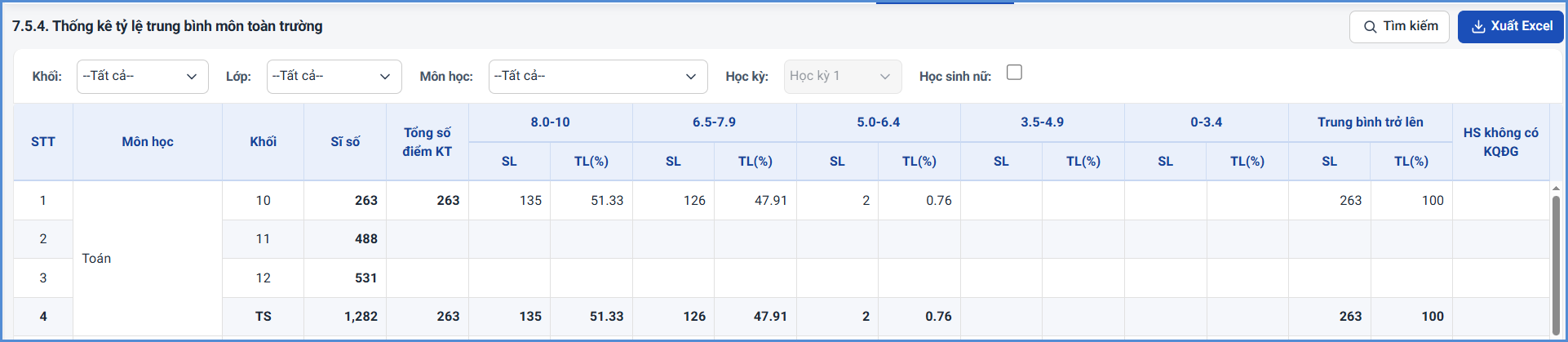
Task: Click Khối 10 row's 51.33 percentage
Action: 591,201
